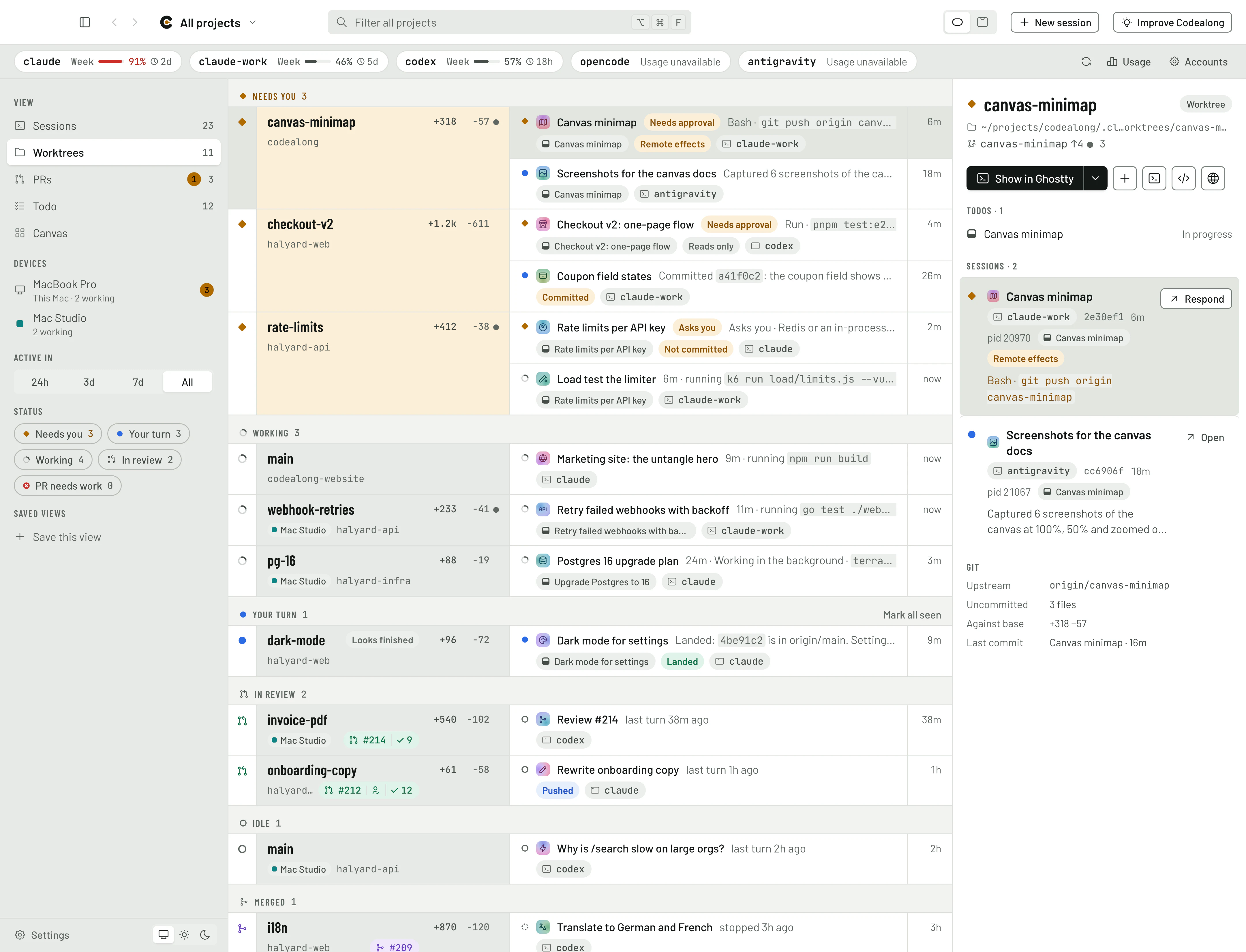Image resolution: width=1246 pixels, height=952 pixels.
Task: Expand the Show in Ghostty dropdown arrow
Action: [1095, 179]
